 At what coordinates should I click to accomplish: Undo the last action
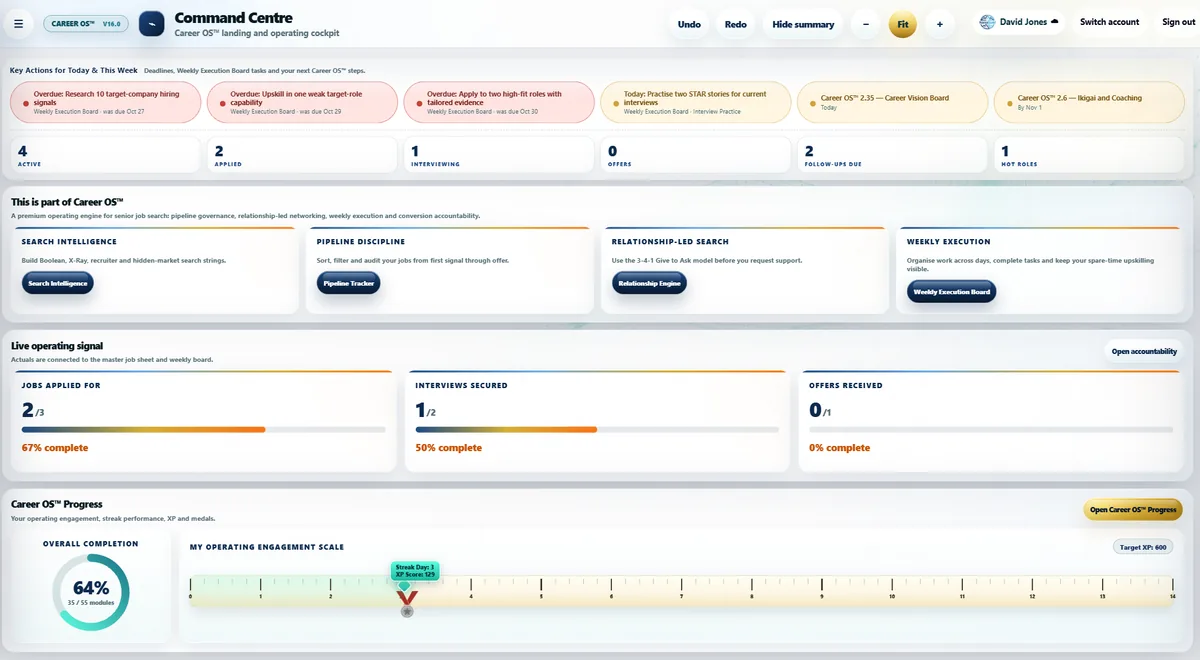click(689, 24)
